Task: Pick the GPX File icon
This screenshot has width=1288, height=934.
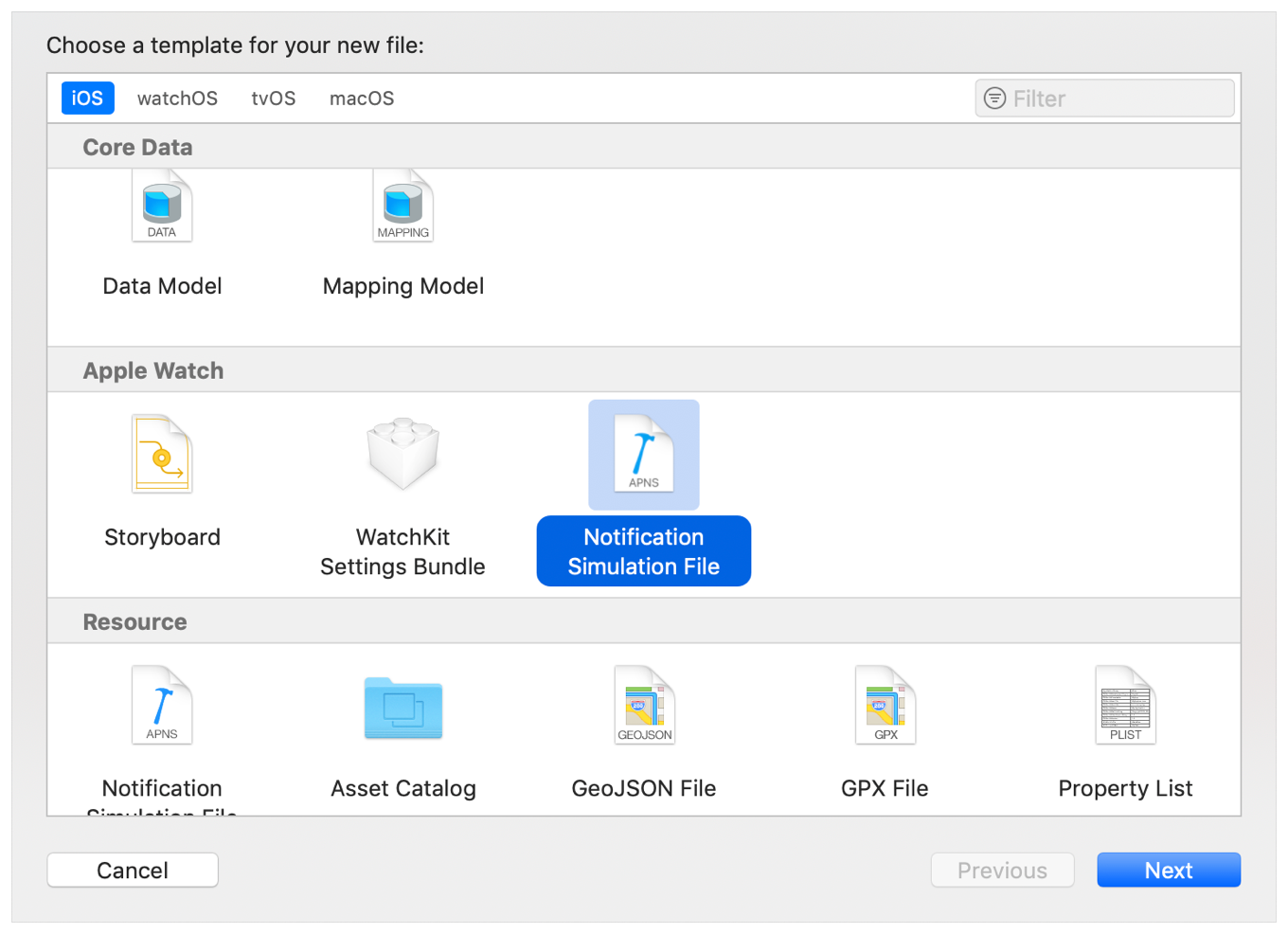Action: [x=885, y=705]
